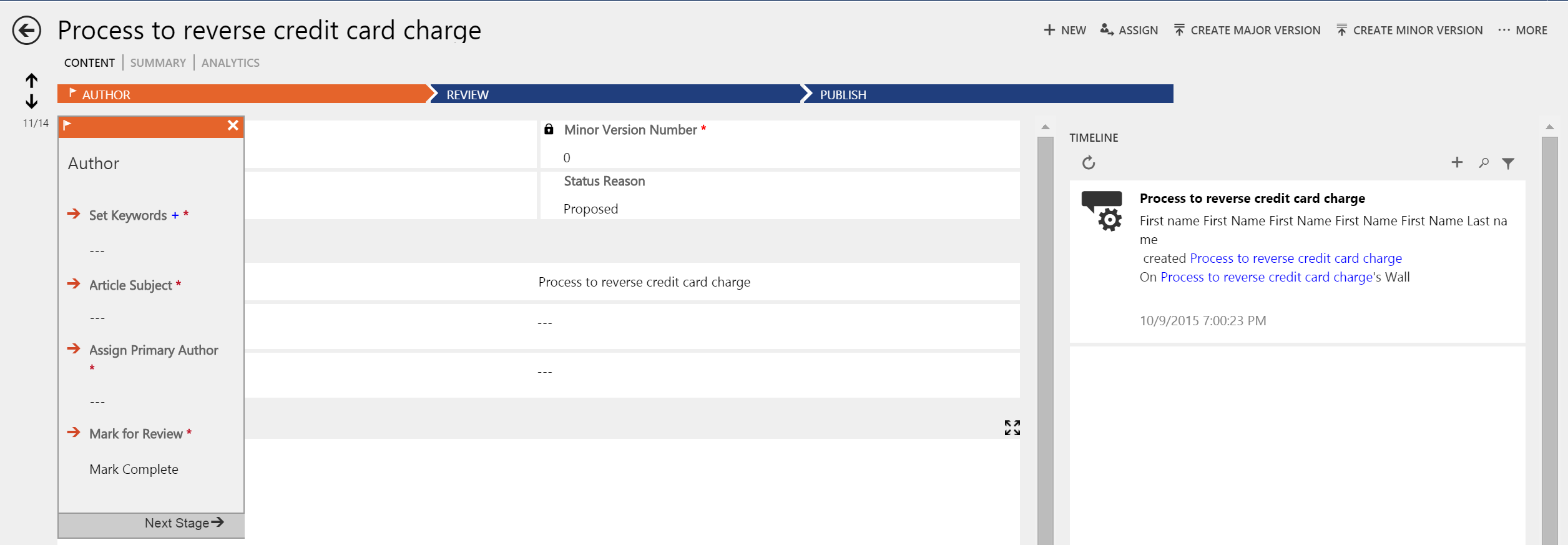Click the Set Keywords field value
The image size is (1568, 545).
(x=97, y=251)
